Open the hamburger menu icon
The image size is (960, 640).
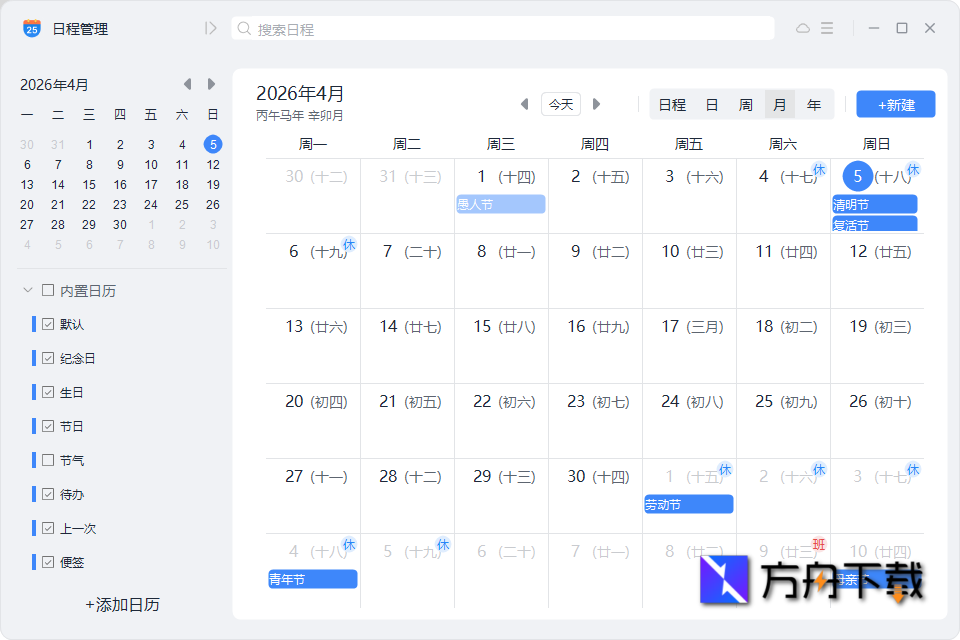pyautogui.click(x=826, y=28)
